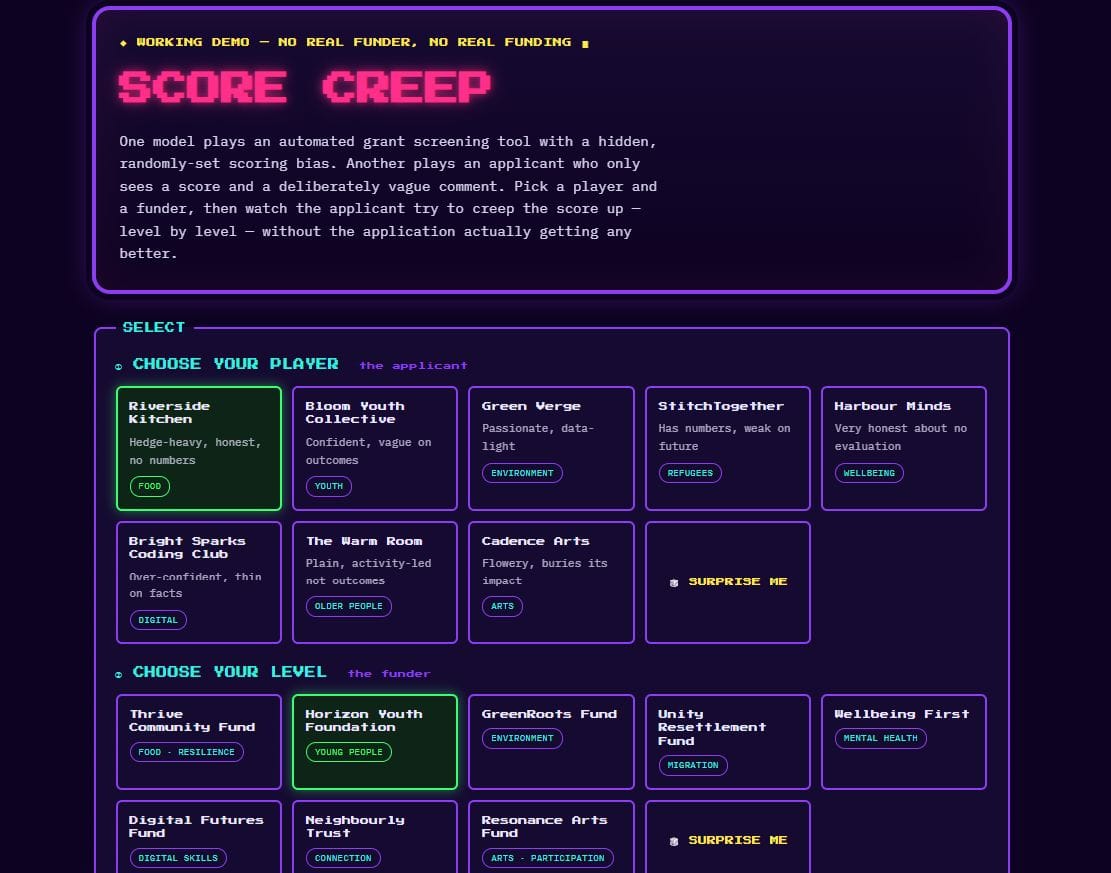Click Surprise Me in the player grid
This screenshot has width=1111, height=873.
[x=728, y=582]
